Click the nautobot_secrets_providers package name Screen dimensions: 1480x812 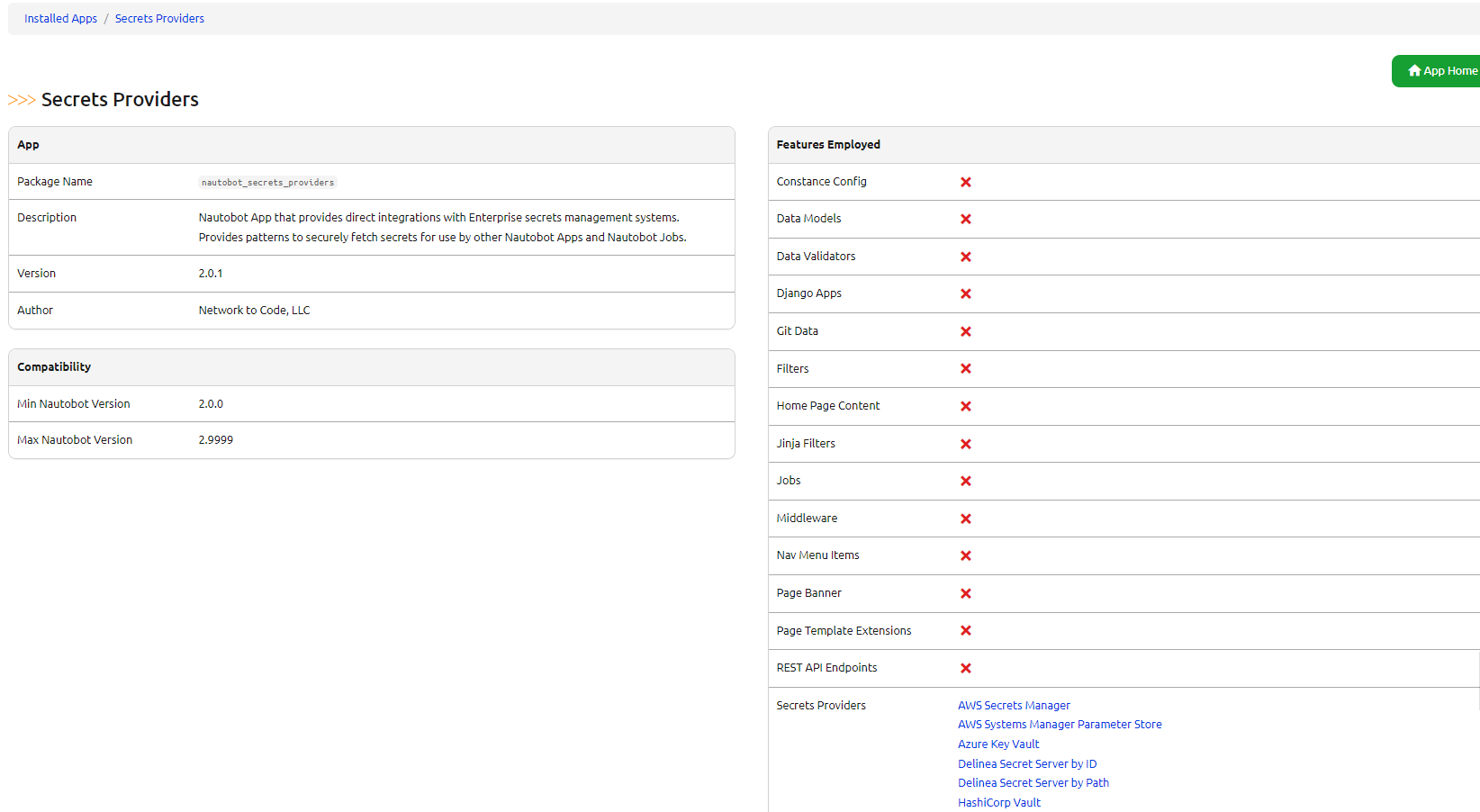(x=267, y=183)
